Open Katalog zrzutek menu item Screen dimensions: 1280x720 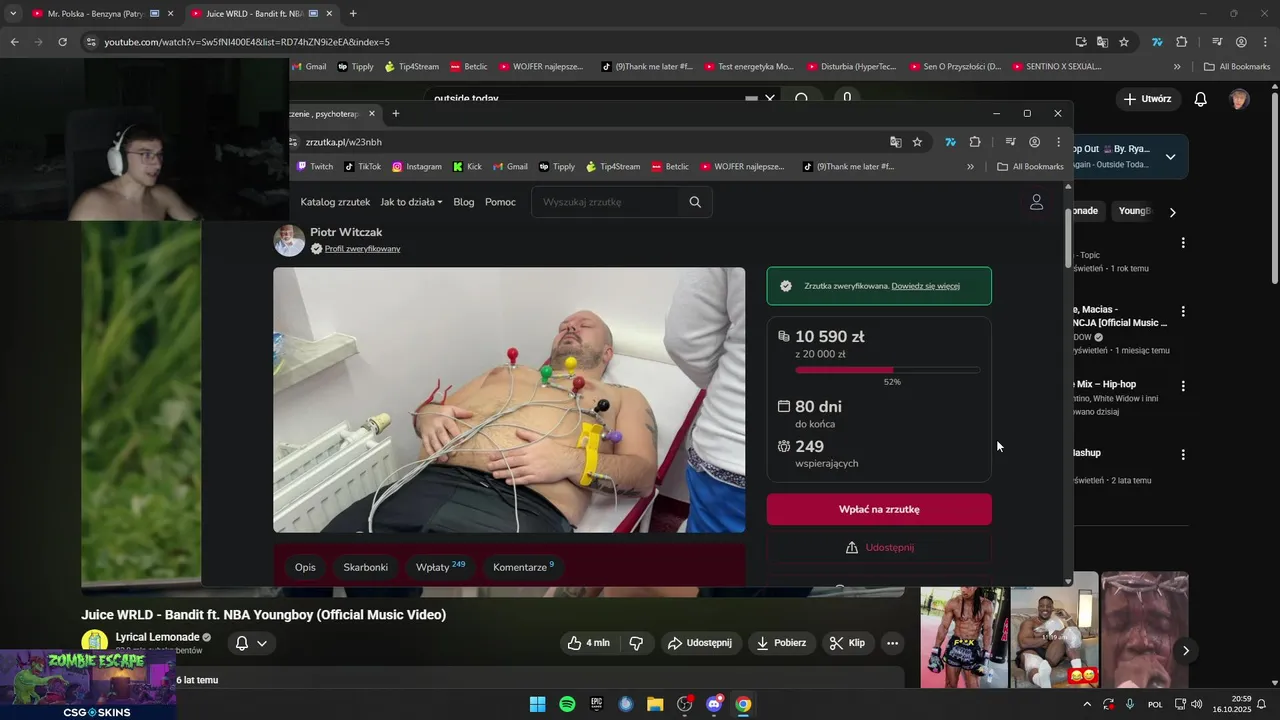[335, 202]
